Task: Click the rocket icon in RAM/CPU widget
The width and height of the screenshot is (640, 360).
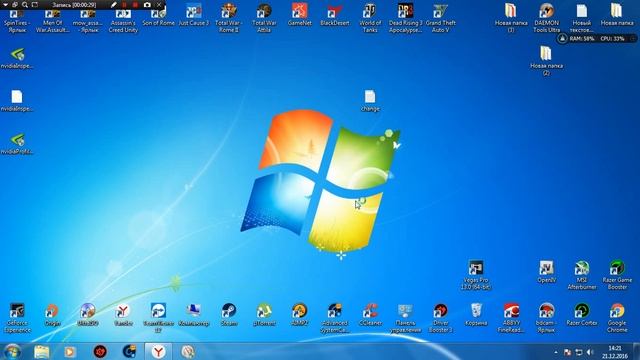Action: [562, 39]
